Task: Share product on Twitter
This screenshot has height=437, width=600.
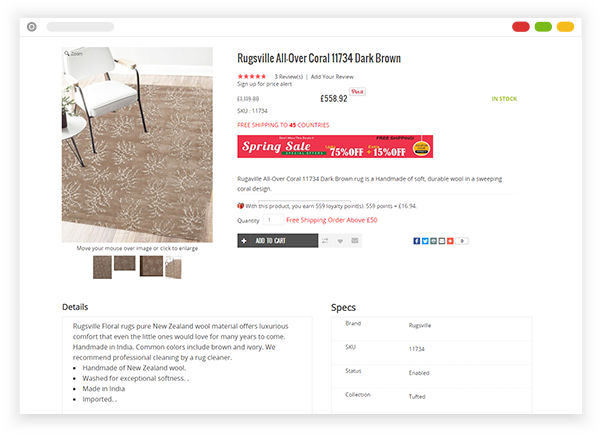Action: click(425, 241)
